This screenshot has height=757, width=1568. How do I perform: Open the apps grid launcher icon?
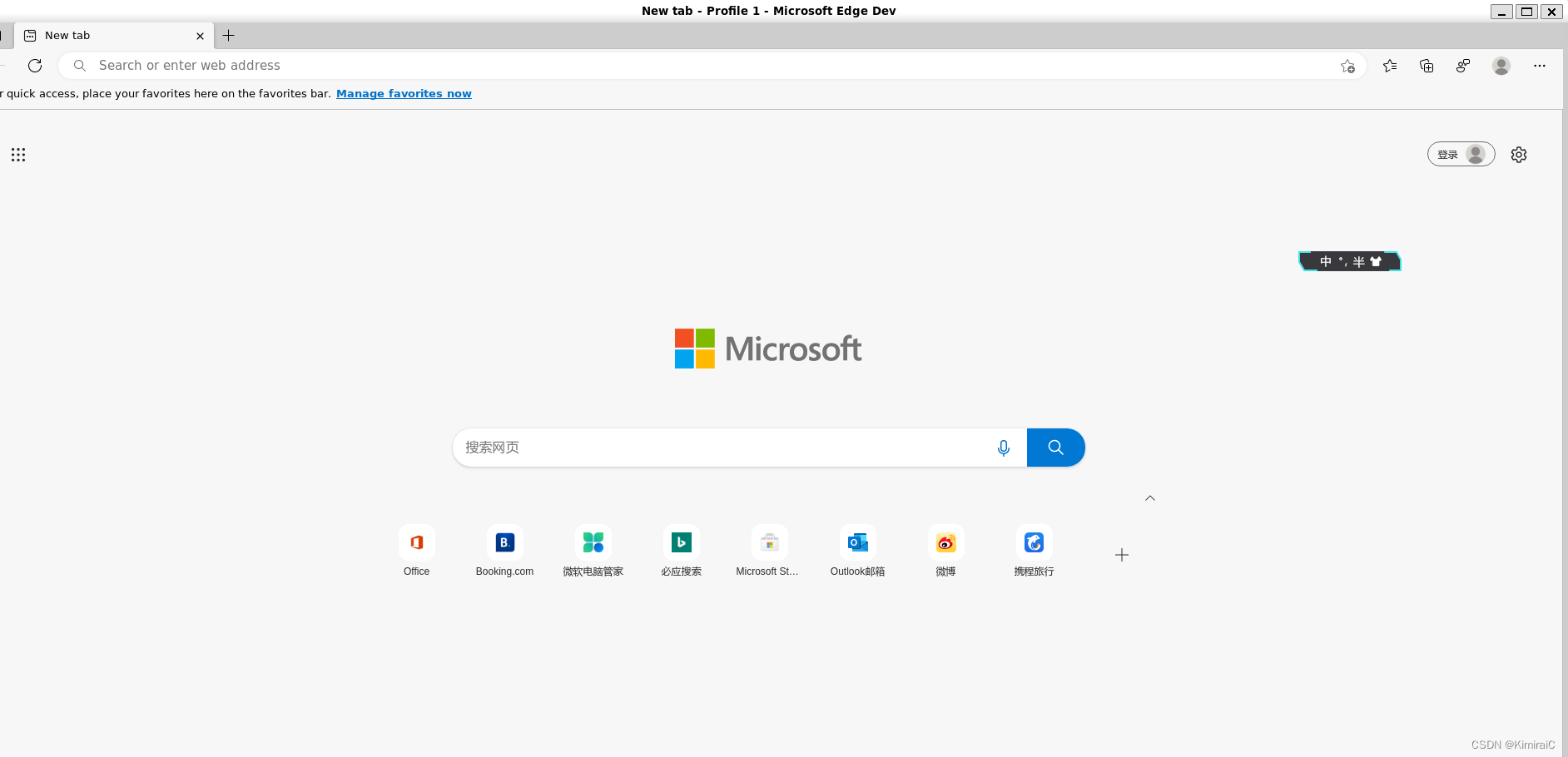[x=18, y=155]
